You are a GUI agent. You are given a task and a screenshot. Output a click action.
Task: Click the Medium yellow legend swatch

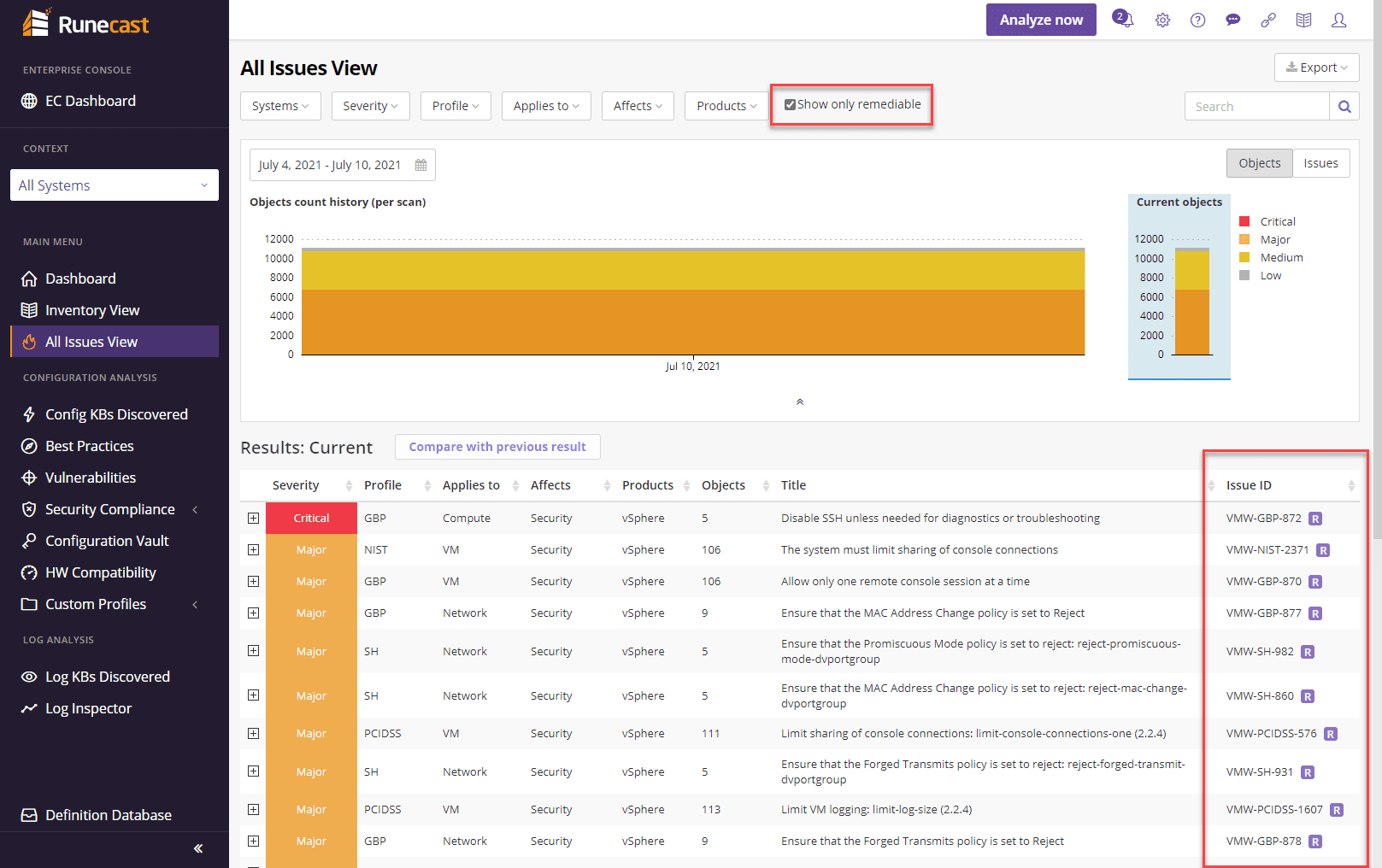1244,257
